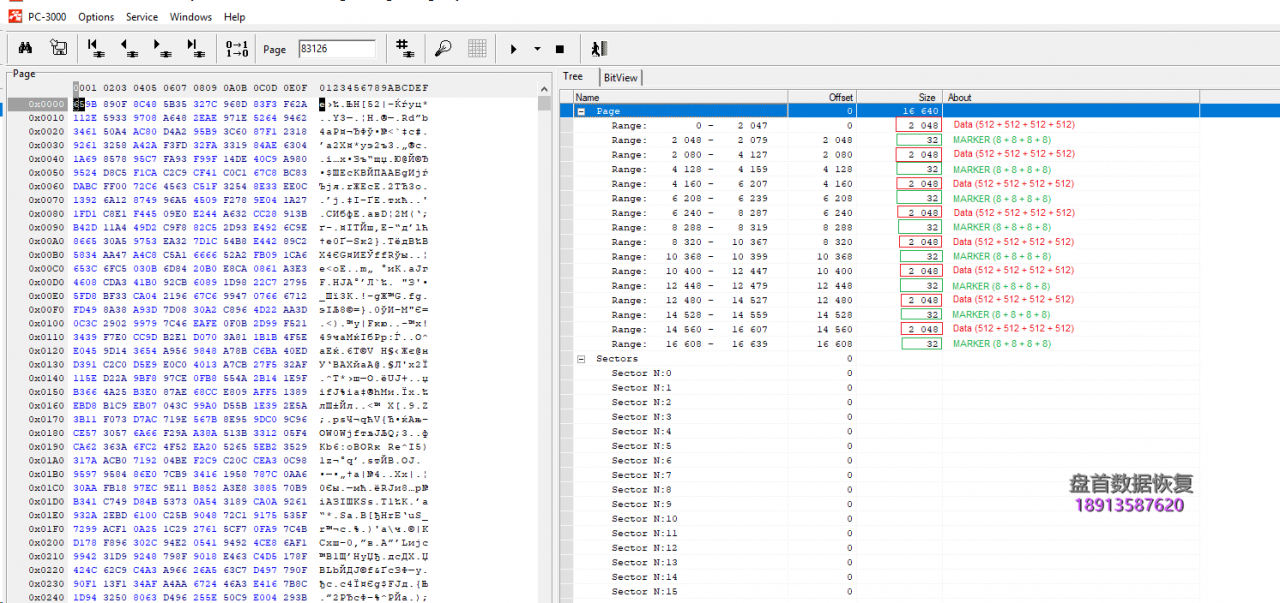Click the light bulb toolbar icon
Screen dimensions: 1280x603
point(442,48)
